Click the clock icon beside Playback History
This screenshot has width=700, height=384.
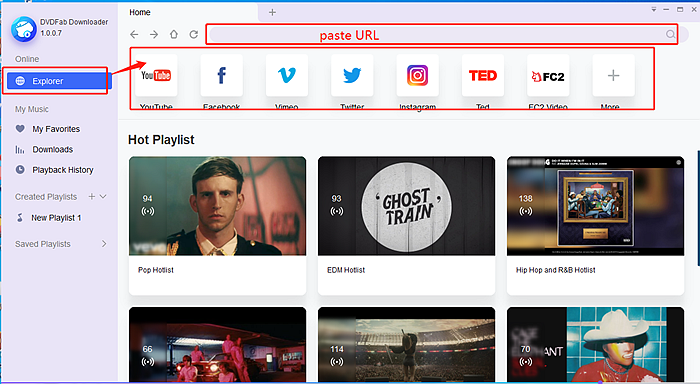point(20,170)
